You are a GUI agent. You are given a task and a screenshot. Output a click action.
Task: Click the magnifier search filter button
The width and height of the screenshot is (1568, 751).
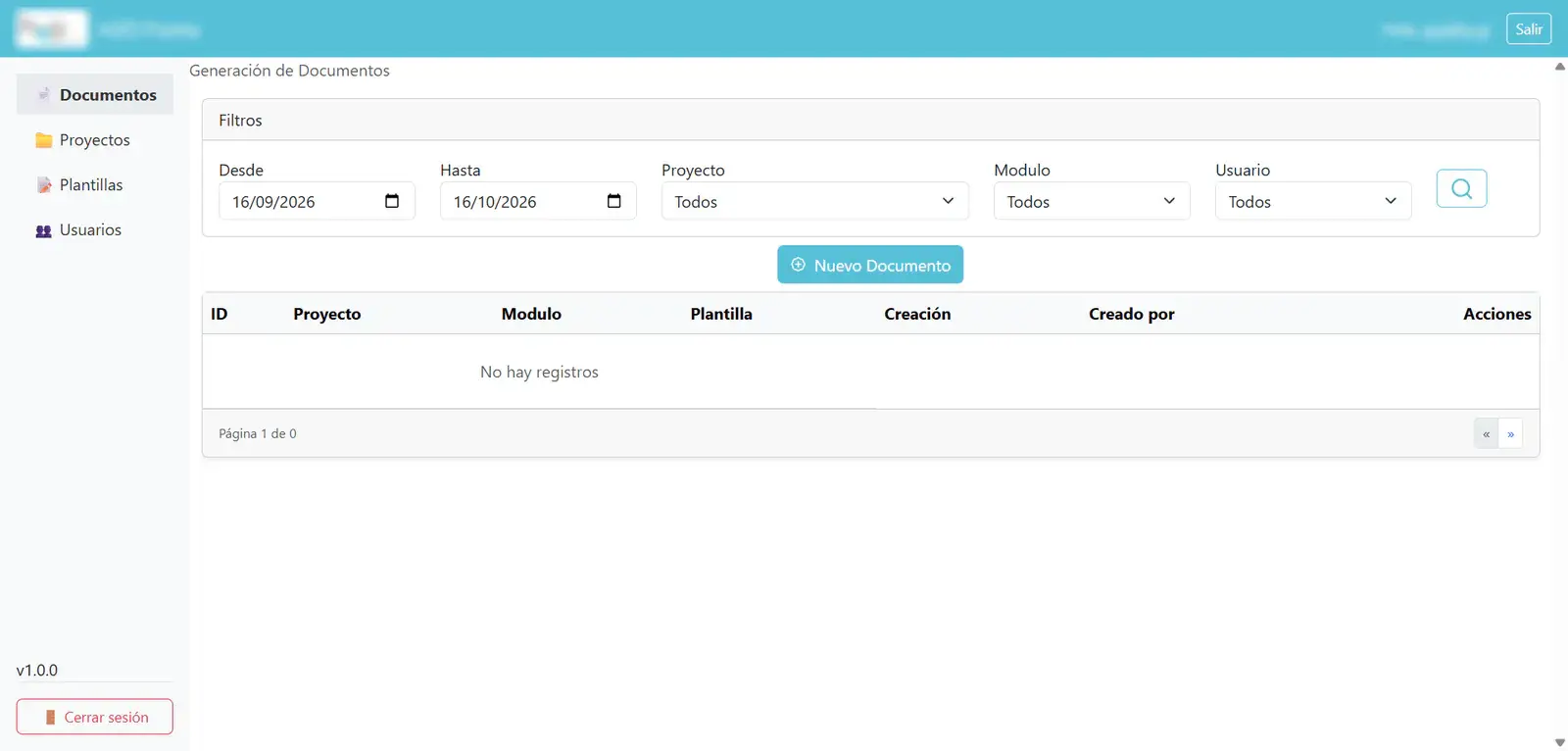tap(1461, 188)
